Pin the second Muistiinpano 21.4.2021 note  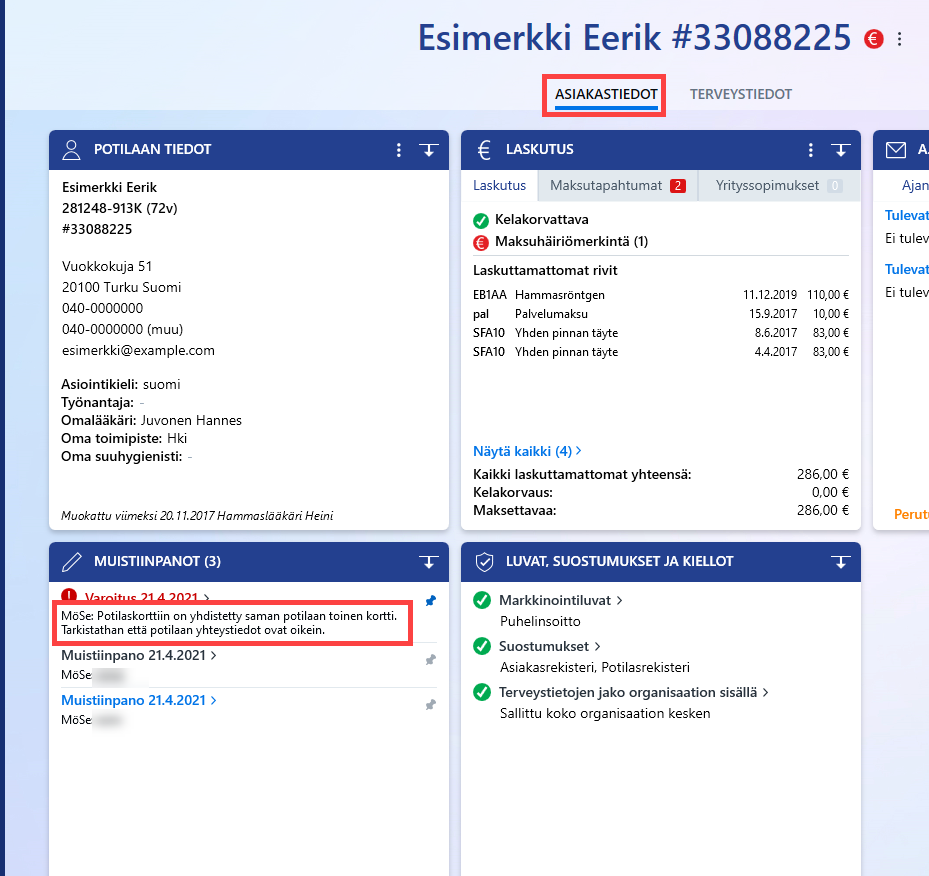pos(431,704)
